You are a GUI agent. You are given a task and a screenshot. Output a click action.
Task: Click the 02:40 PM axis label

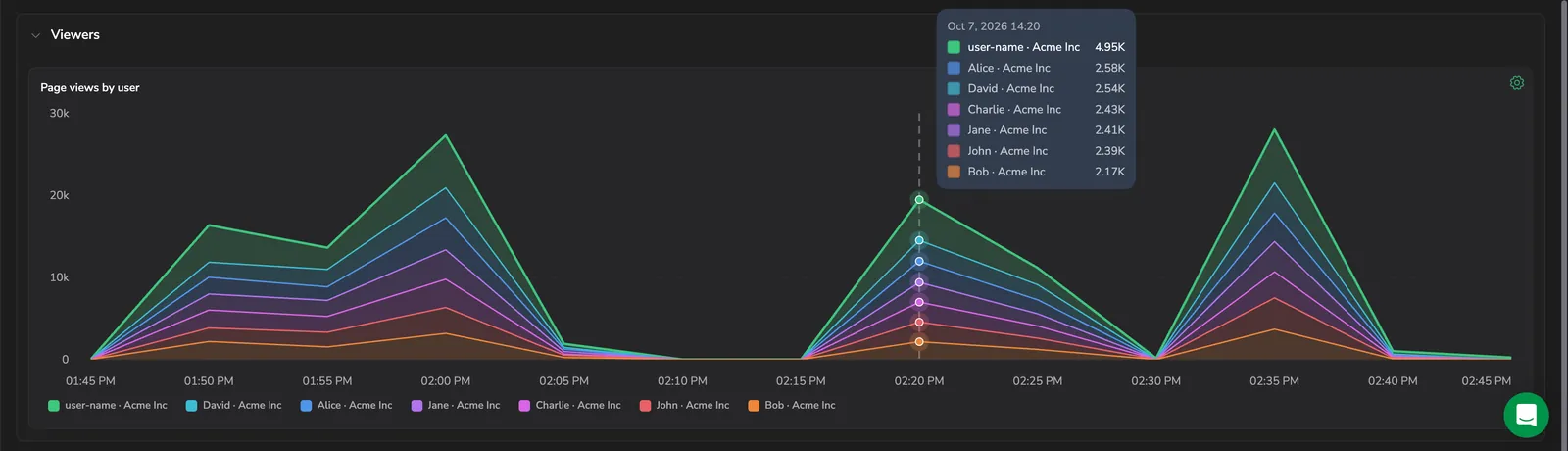click(1393, 381)
